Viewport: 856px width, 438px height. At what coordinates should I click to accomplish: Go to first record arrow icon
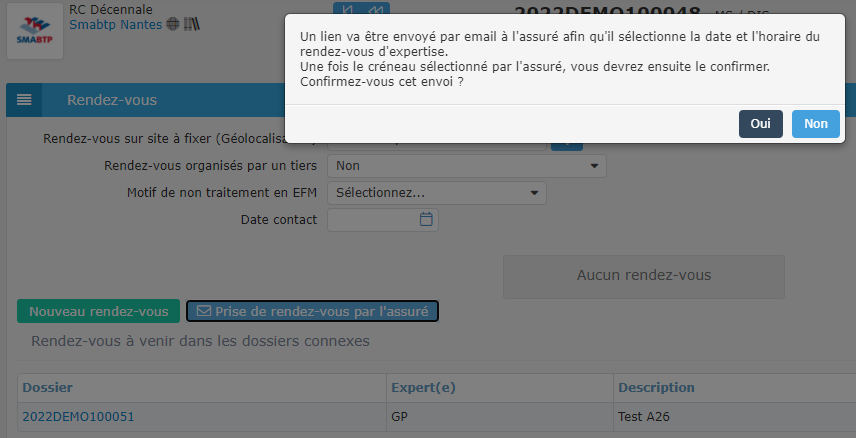347,10
